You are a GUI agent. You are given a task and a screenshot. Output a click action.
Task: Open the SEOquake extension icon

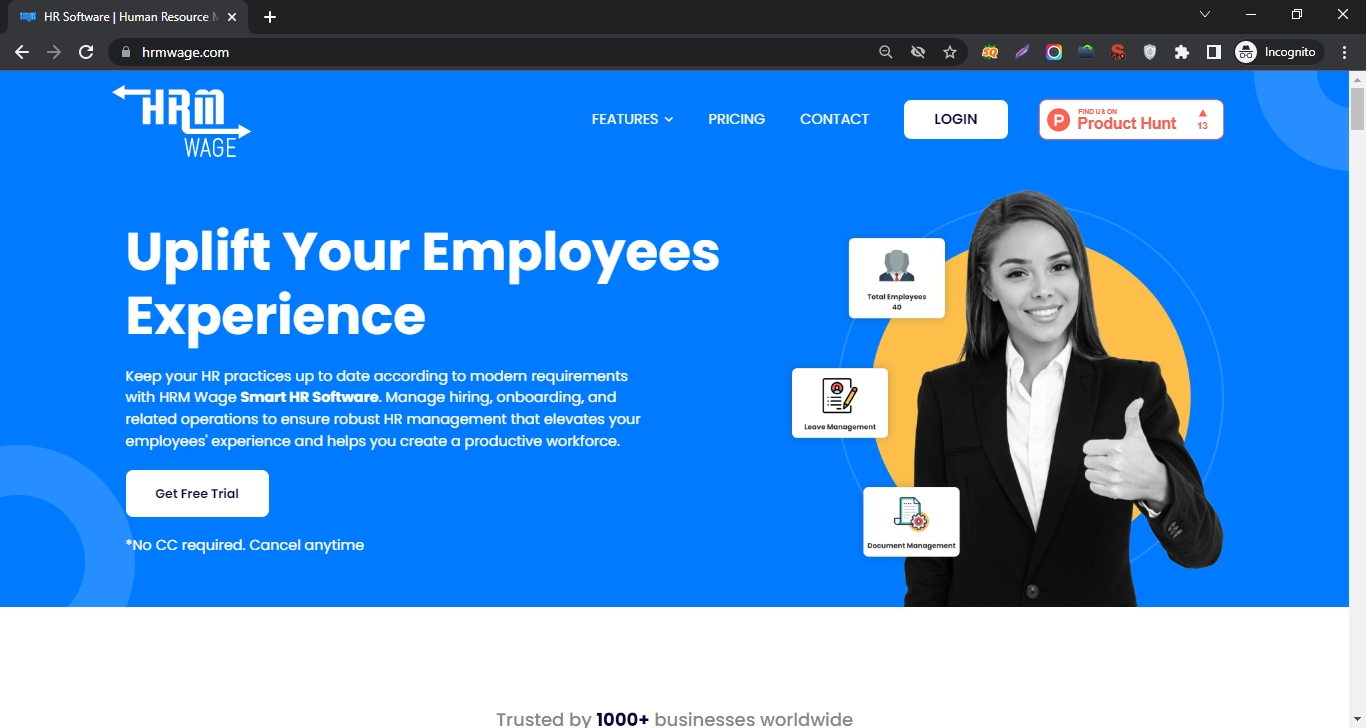tap(990, 52)
